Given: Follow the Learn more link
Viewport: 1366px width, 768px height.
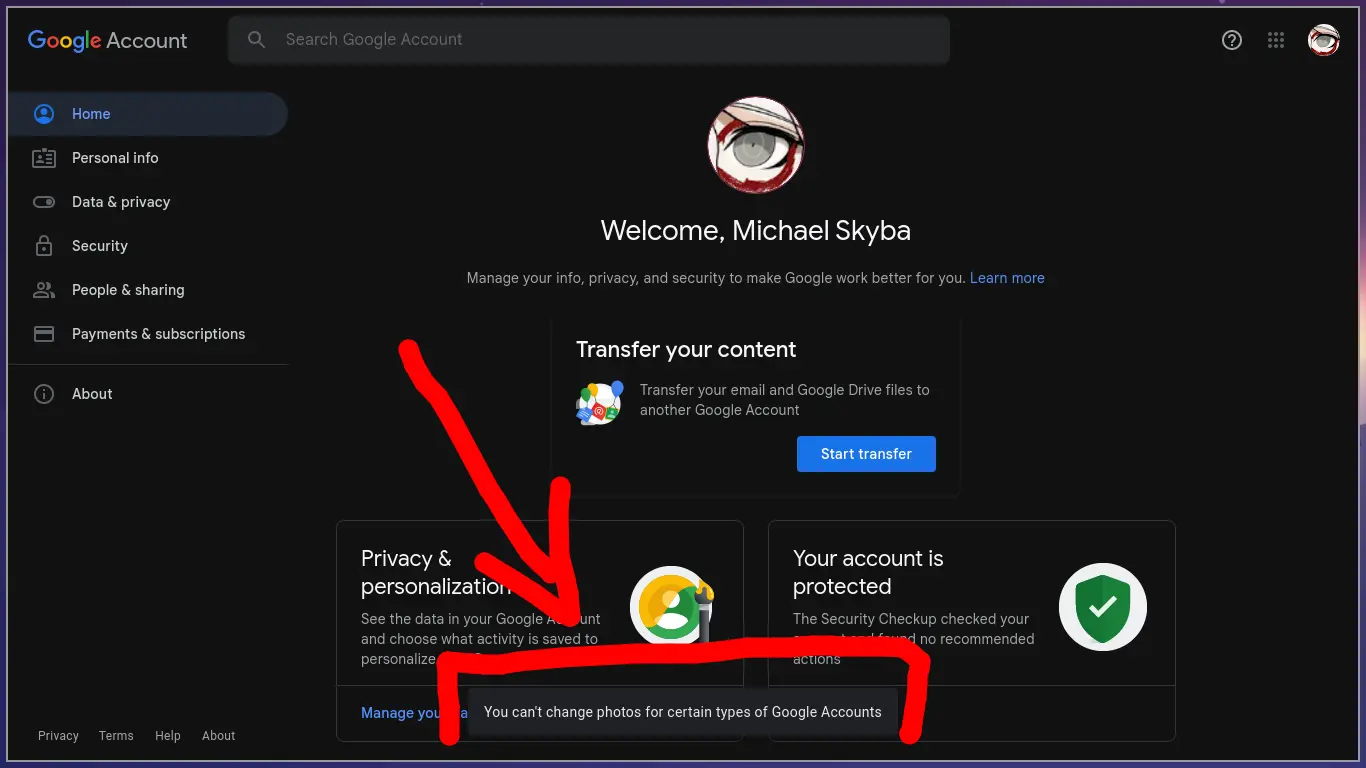Looking at the screenshot, I should (x=1007, y=278).
